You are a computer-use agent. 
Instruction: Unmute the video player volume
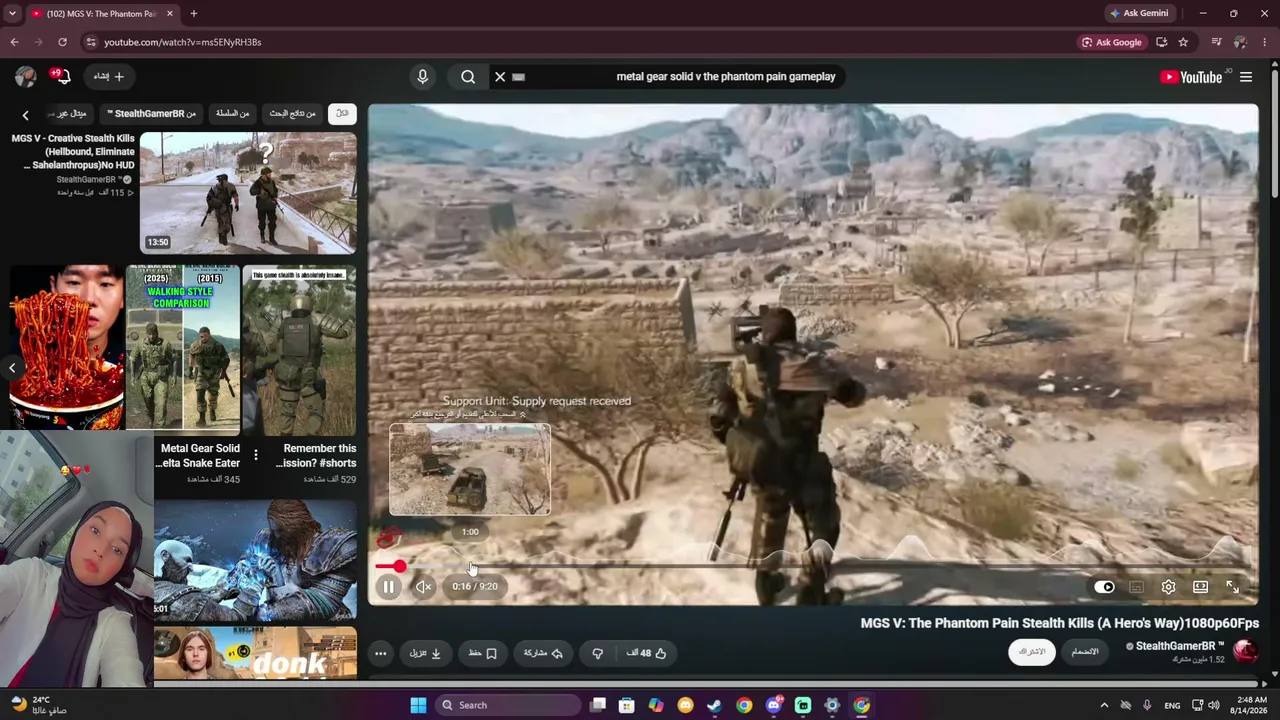point(424,587)
